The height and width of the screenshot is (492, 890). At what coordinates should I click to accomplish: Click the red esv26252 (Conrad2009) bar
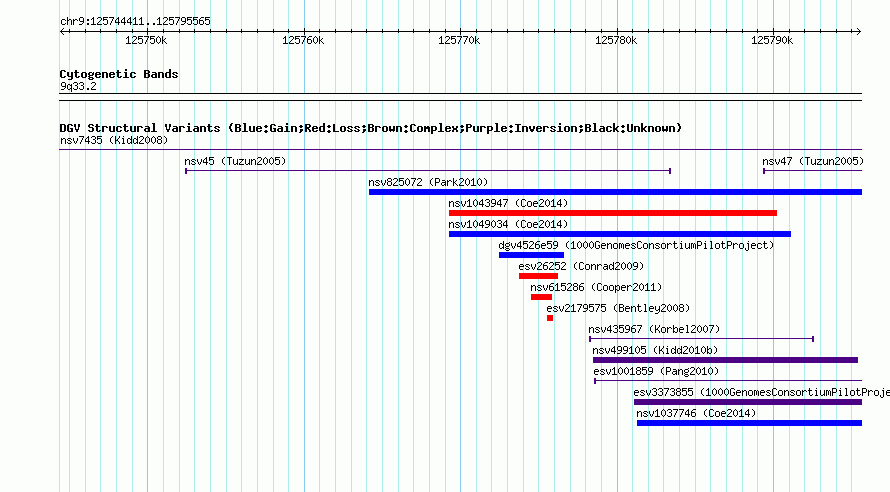(x=538, y=276)
